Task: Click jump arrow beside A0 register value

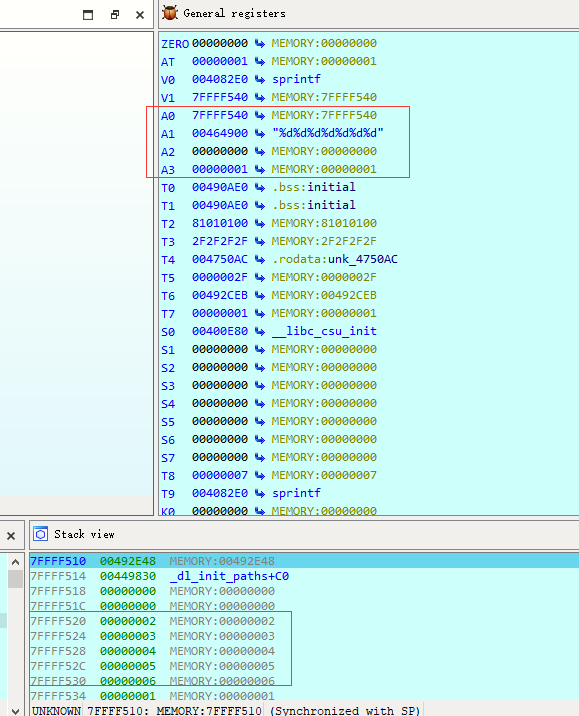Action: pyautogui.click(x=260, y=115)
